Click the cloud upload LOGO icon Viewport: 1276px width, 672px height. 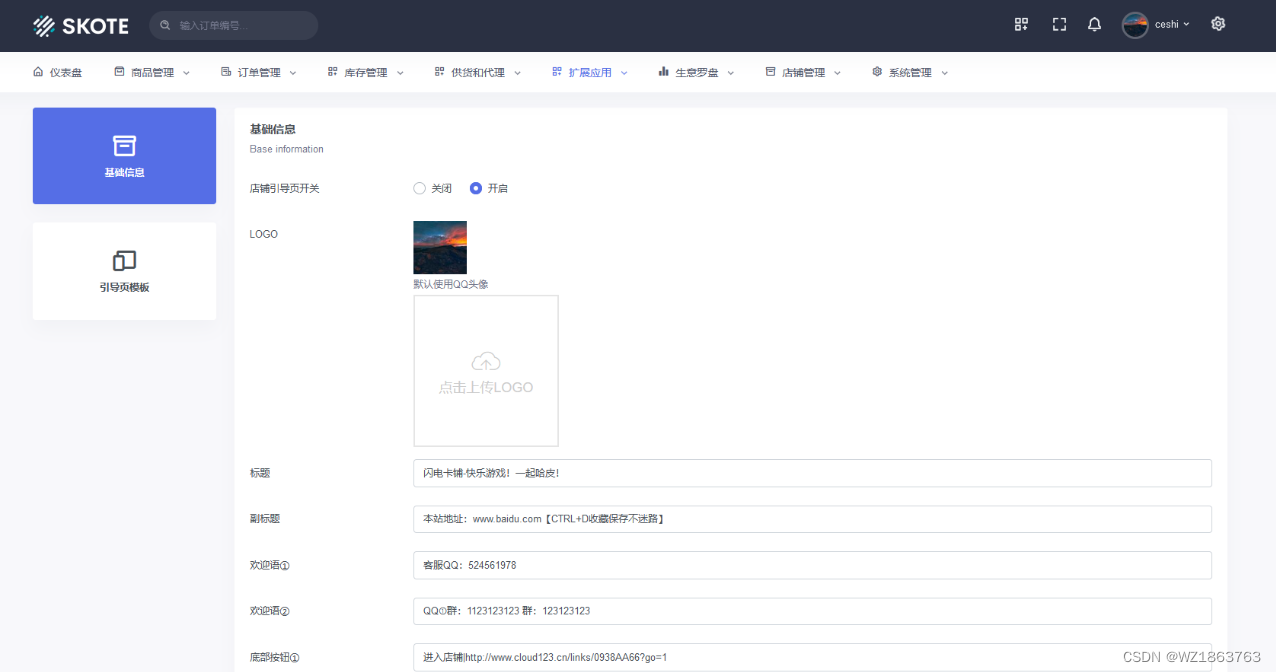(x=485, y=361)
